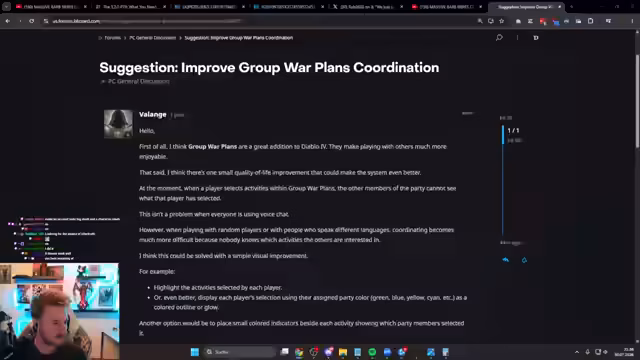Open Spotify from the taskbar
Screen dimensions: 640x360
[372, 352]
